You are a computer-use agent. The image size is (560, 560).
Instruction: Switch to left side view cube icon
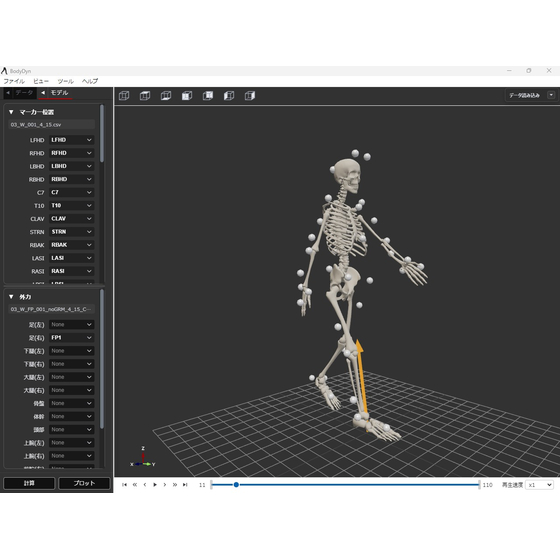(x=229, y=96)
